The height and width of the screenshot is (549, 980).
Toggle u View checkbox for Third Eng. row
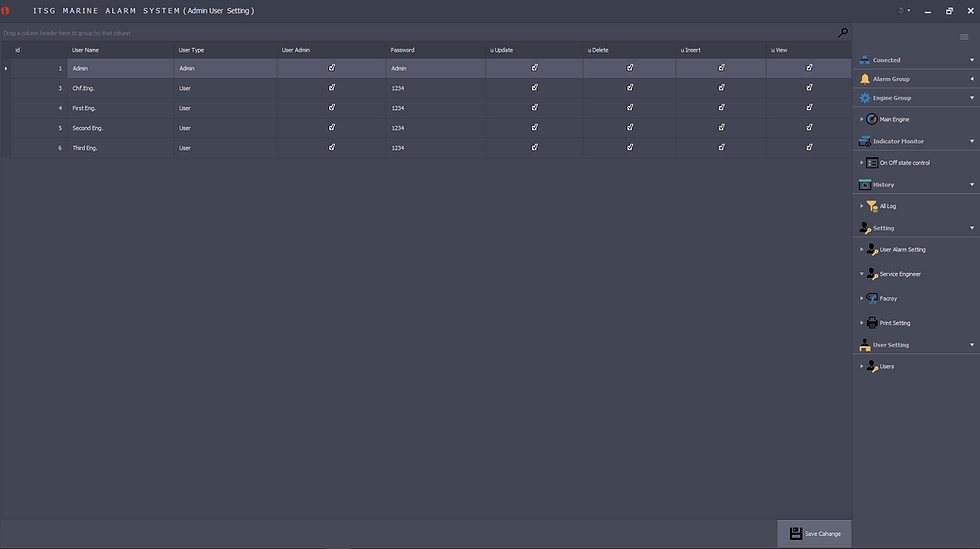pyautogui.click(x=809, y=148)
